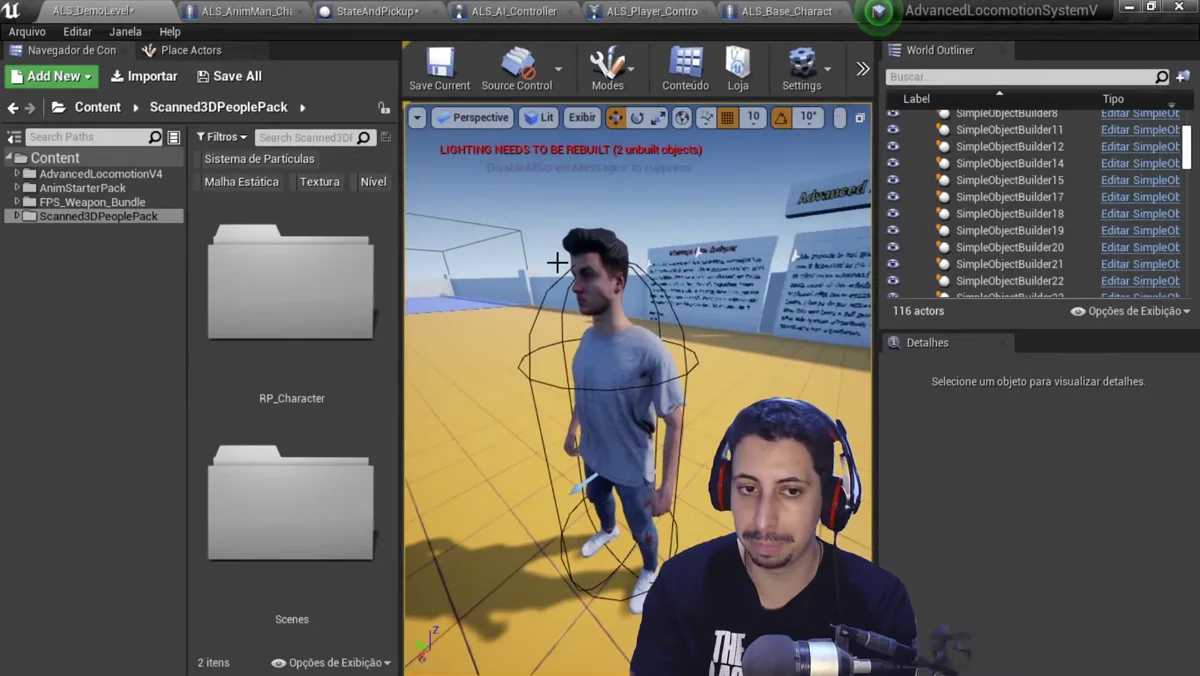
Task: Open the Filtros dropdown
Action: point(222,137)
